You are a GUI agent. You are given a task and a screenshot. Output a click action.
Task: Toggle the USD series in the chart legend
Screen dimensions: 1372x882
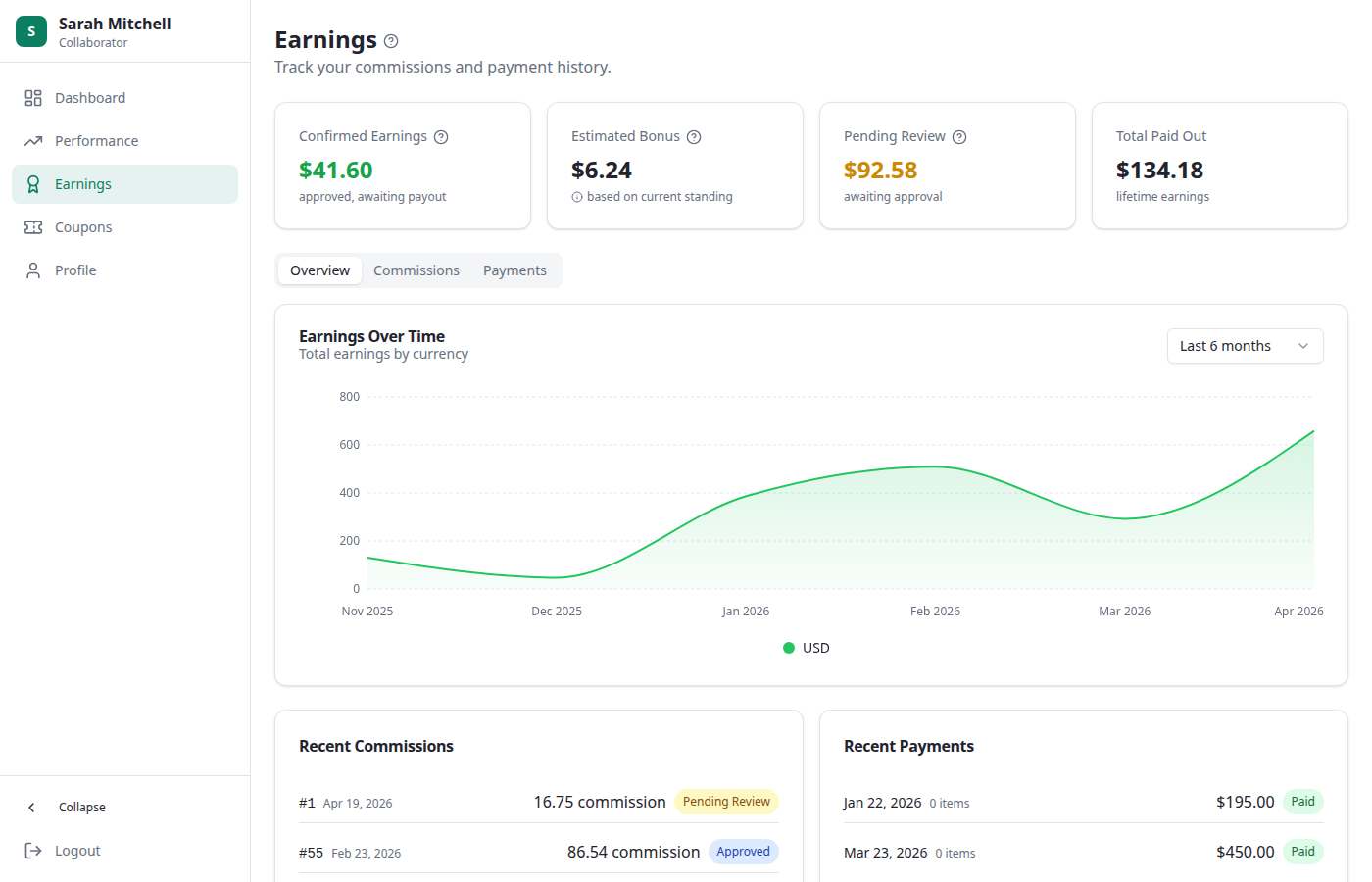pyautogui.click(x=806, y=648)
